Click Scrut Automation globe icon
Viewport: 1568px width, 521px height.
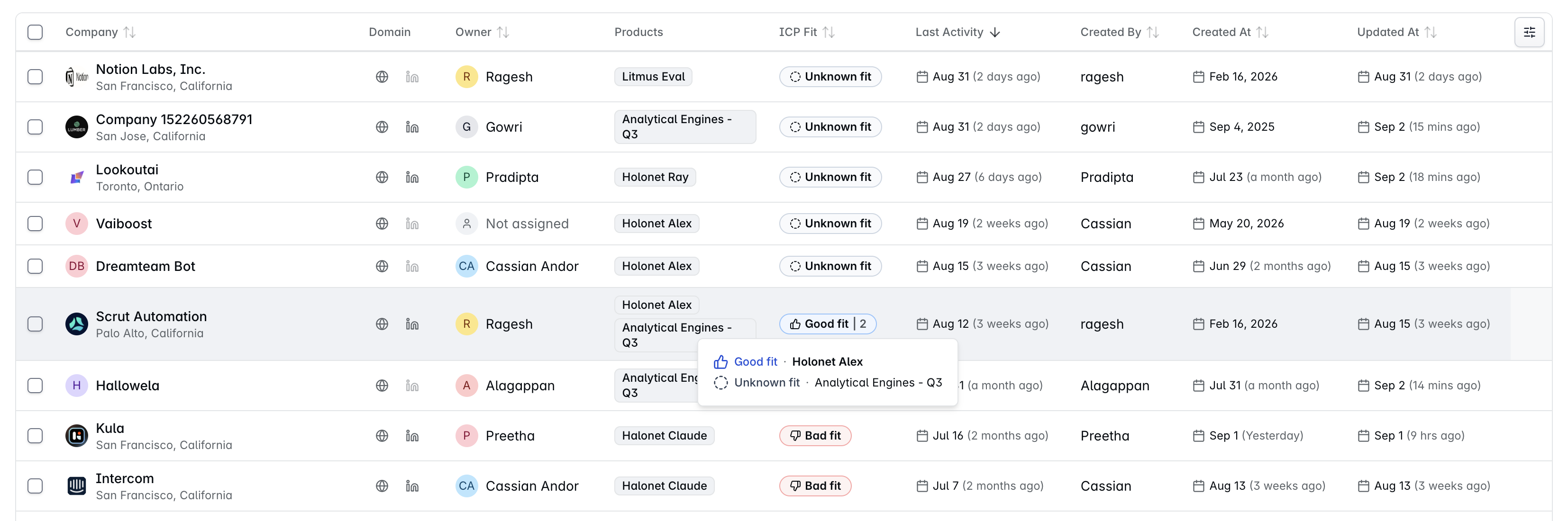tap(382, 324)
